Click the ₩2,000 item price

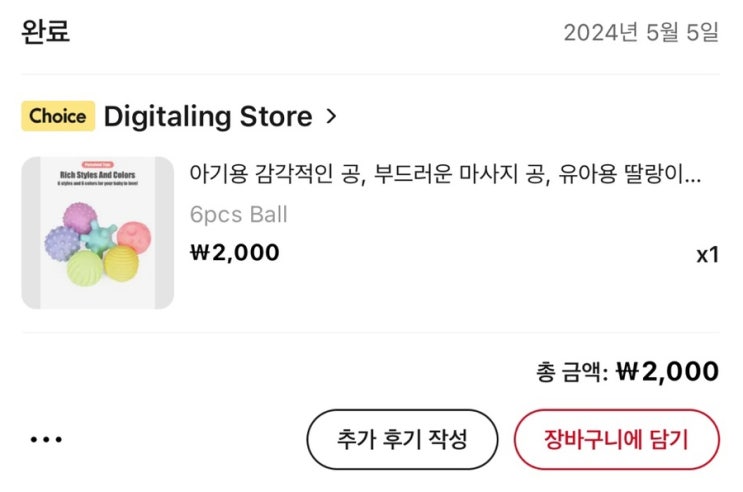click(234, 252)
